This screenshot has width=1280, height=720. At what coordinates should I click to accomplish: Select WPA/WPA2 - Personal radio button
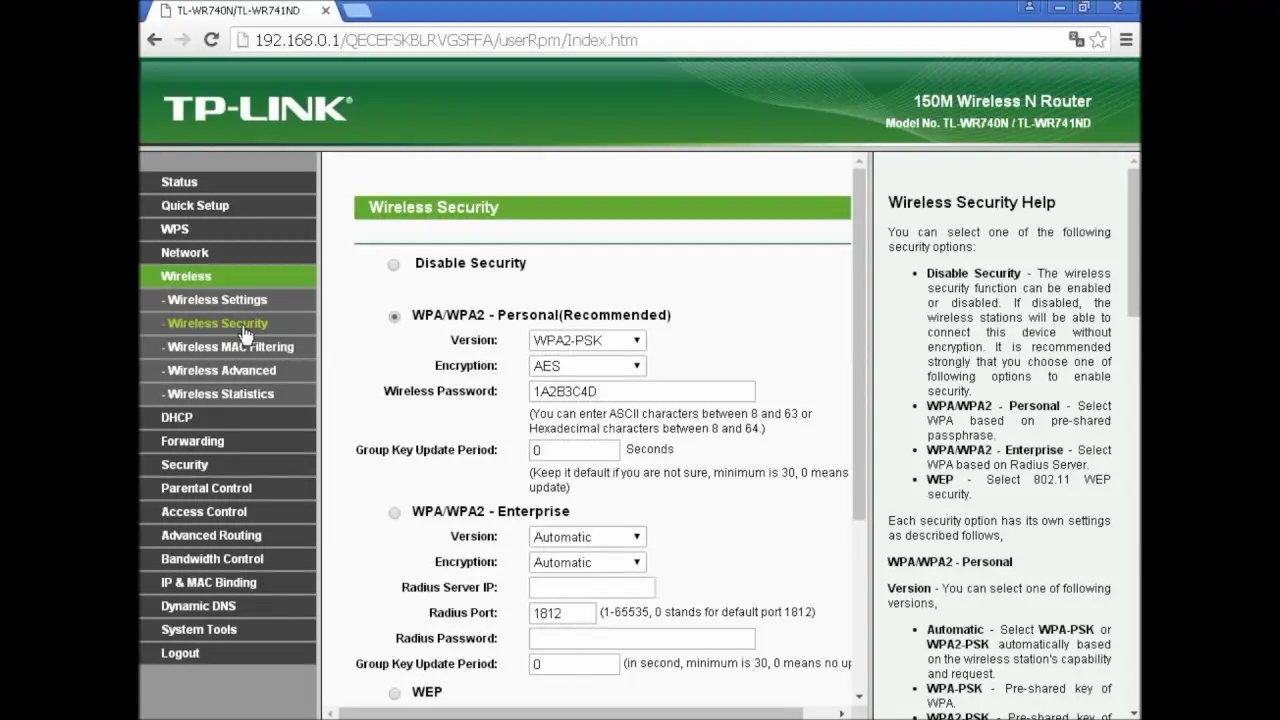394,316
